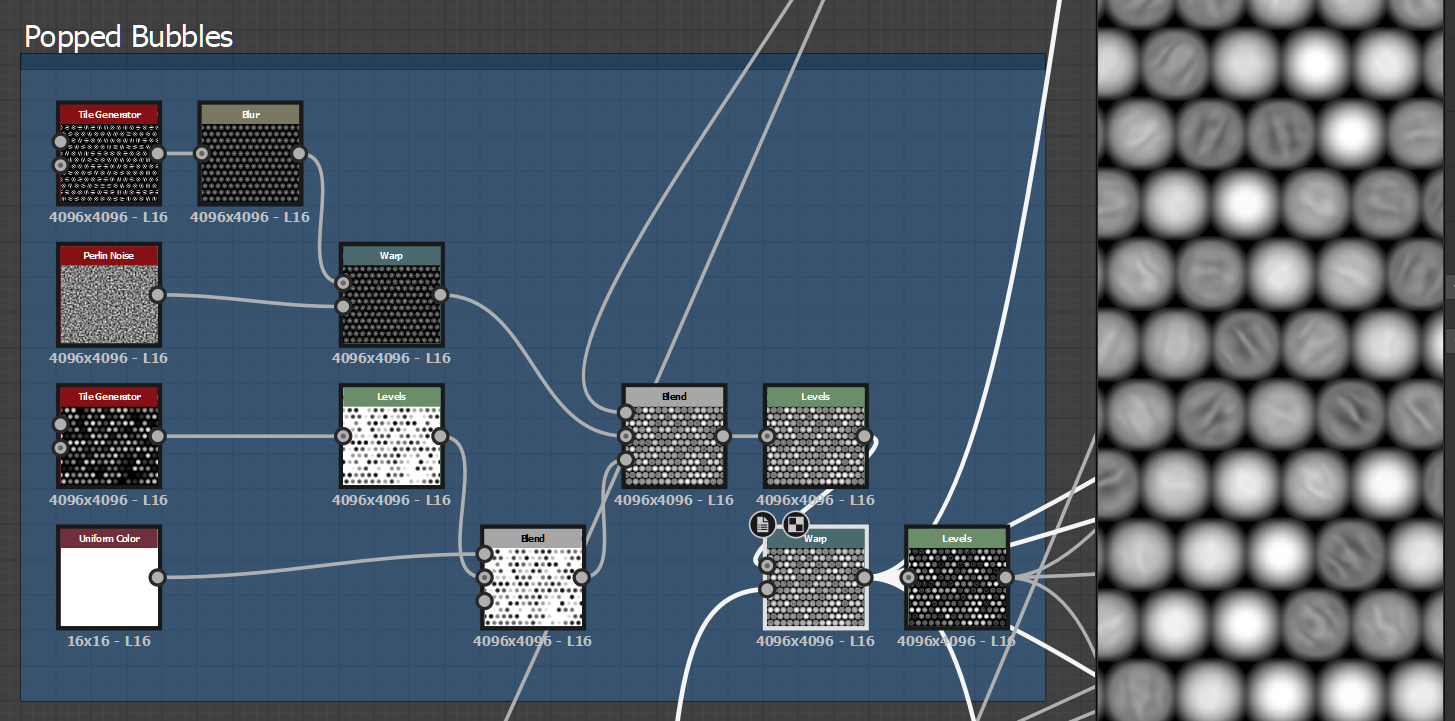Click bottom input connector of Warp beside Perlin Noise
The image size is (1455, 721).
tap(343, 306)
